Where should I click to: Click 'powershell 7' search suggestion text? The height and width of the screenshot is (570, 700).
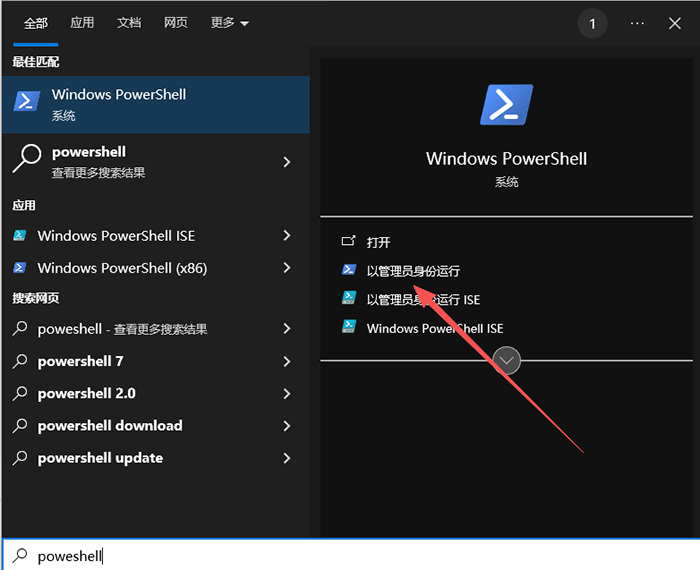coord(80,361)
